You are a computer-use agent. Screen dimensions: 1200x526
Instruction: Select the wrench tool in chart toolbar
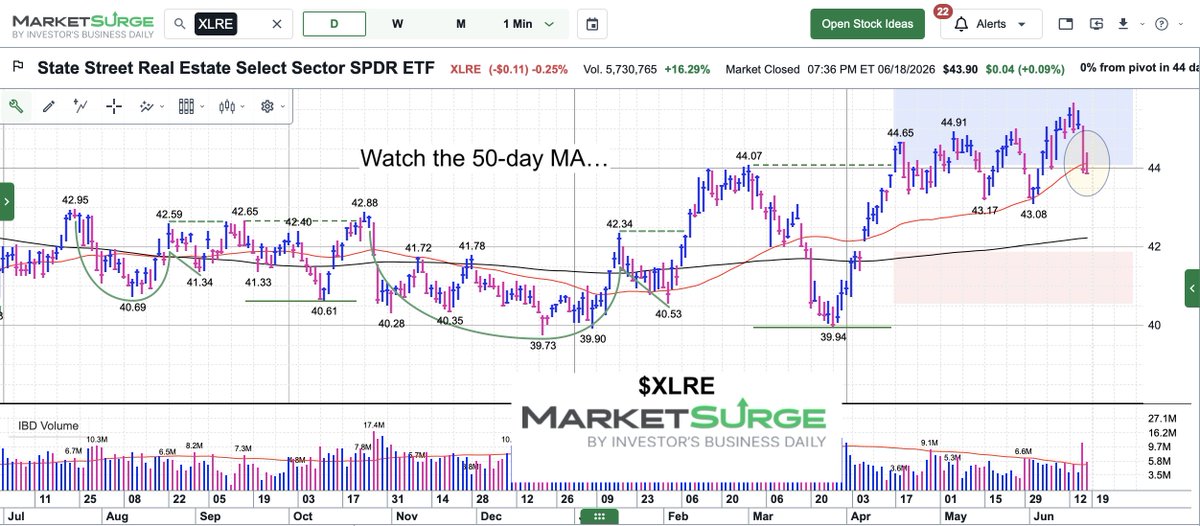[x=17, y=106]
